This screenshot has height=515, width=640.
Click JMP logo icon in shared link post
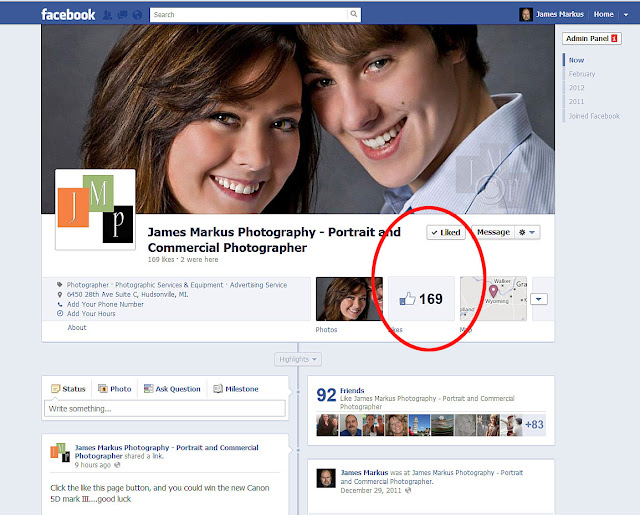pyautogui.click(x=60, y=453)
